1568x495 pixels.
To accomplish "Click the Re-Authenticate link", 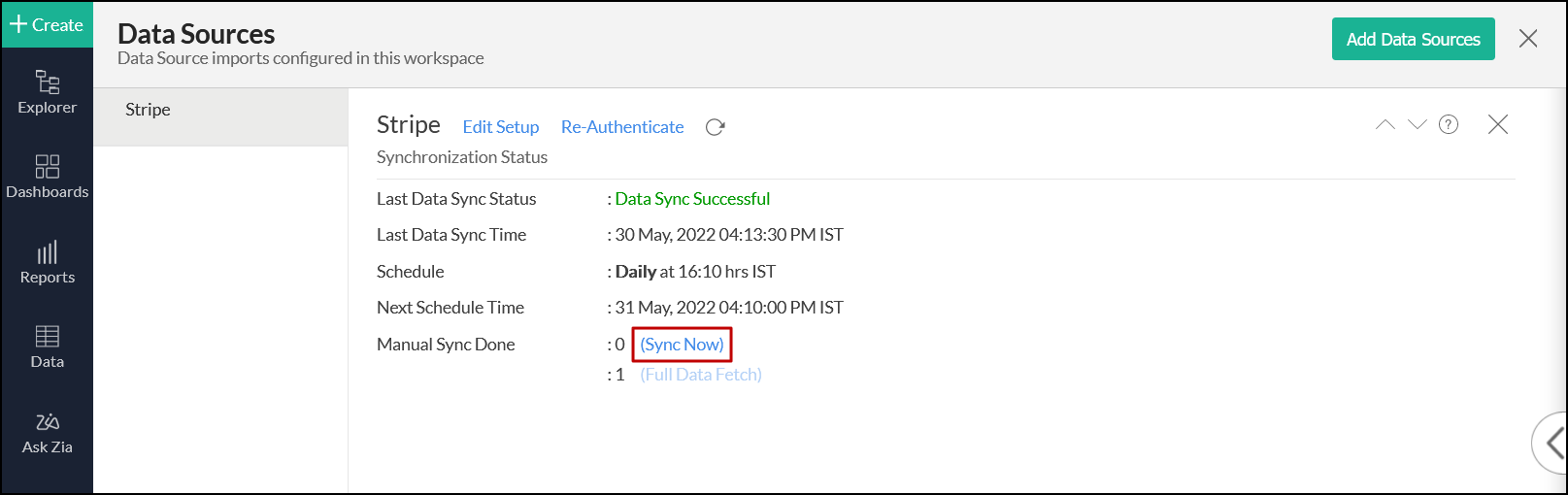I will (x=622, y=127).
